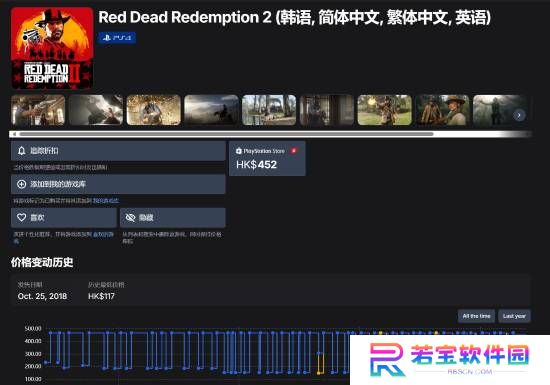Click the Red Dead Redemption 2 title
The width and height of the screenshot is (550, 385).
(x=294, y=17)
